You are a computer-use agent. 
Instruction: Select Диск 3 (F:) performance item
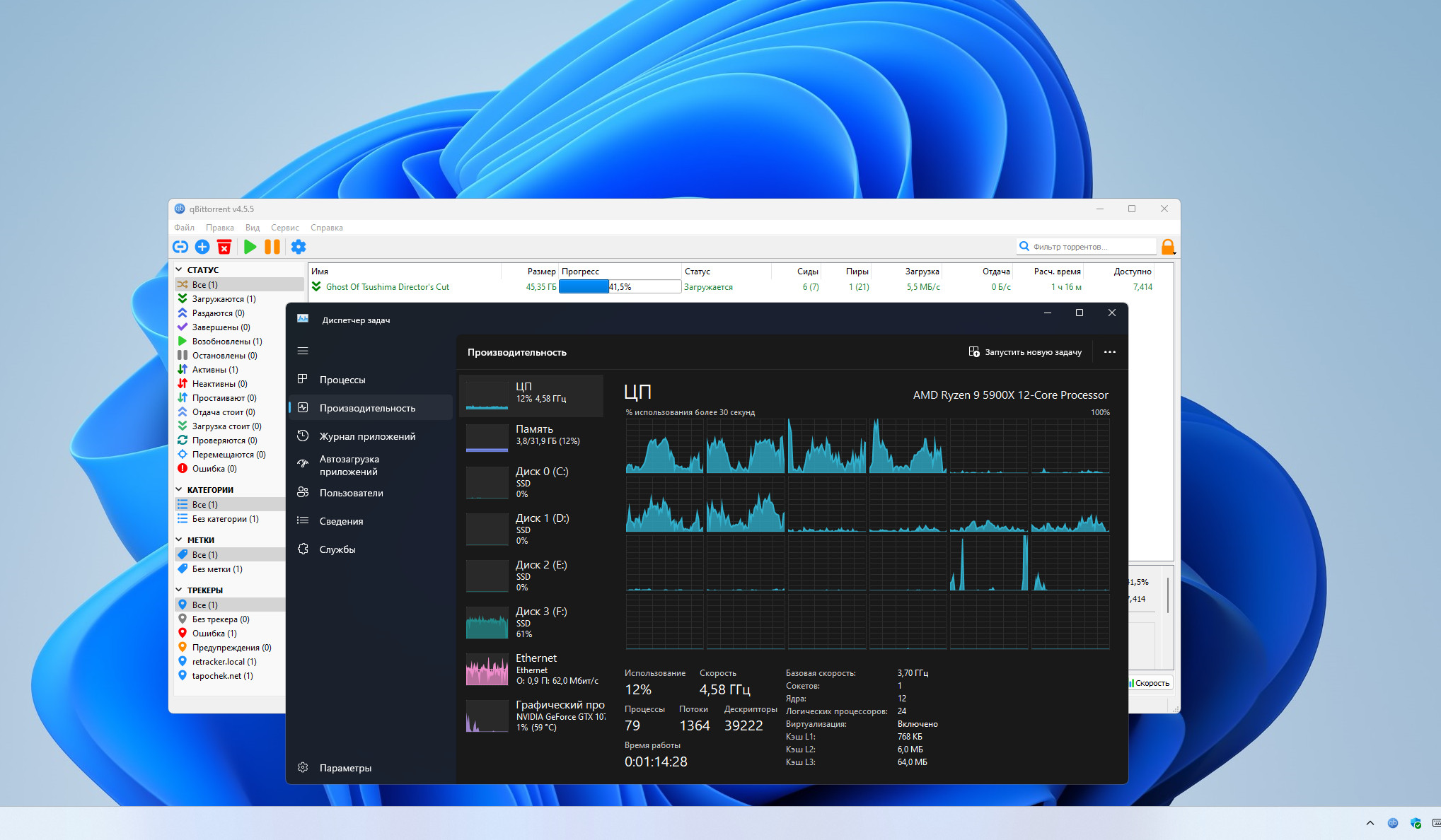point(531,622)
